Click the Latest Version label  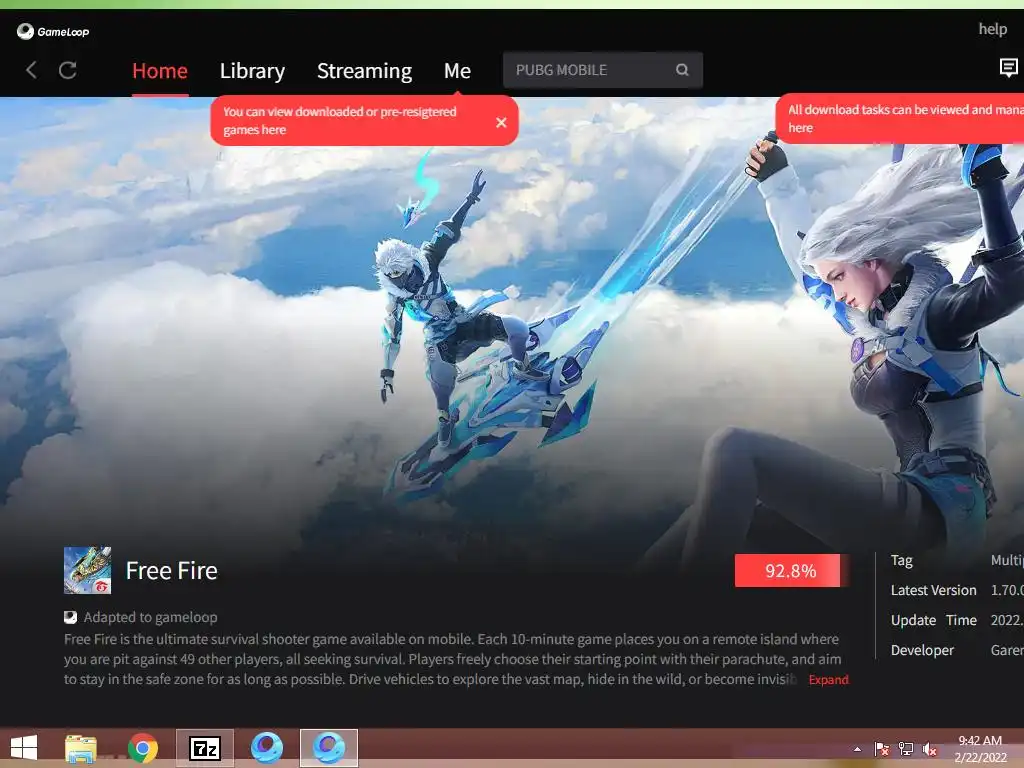tap(933, 590)
